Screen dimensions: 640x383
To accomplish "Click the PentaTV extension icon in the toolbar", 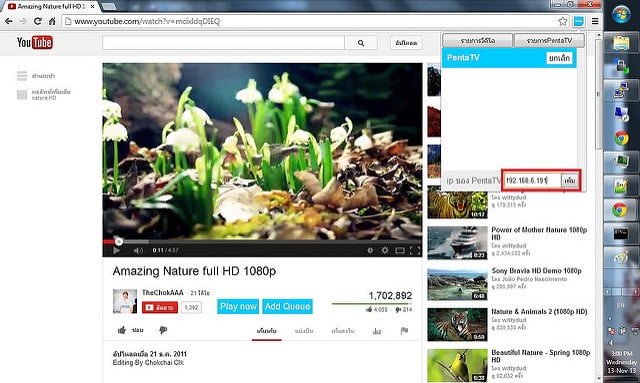I will pos(578,21).
